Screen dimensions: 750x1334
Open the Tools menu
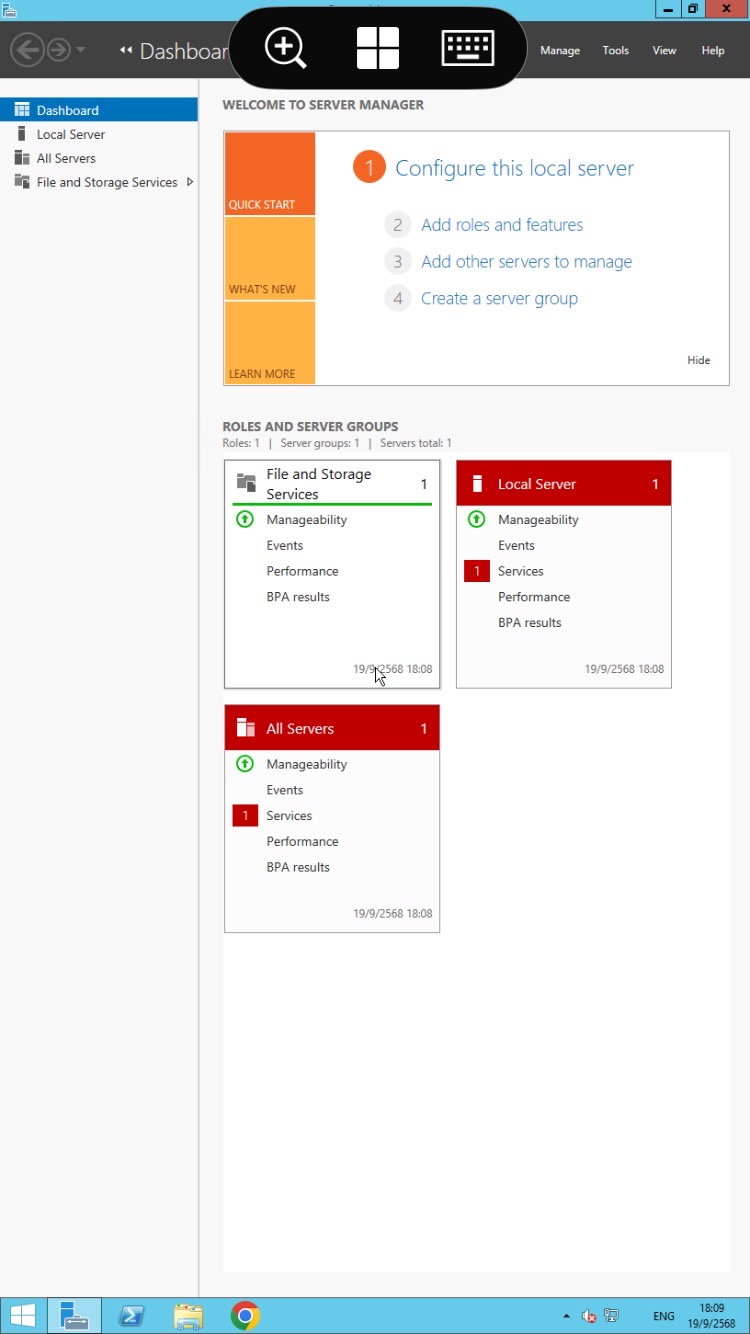616,50
